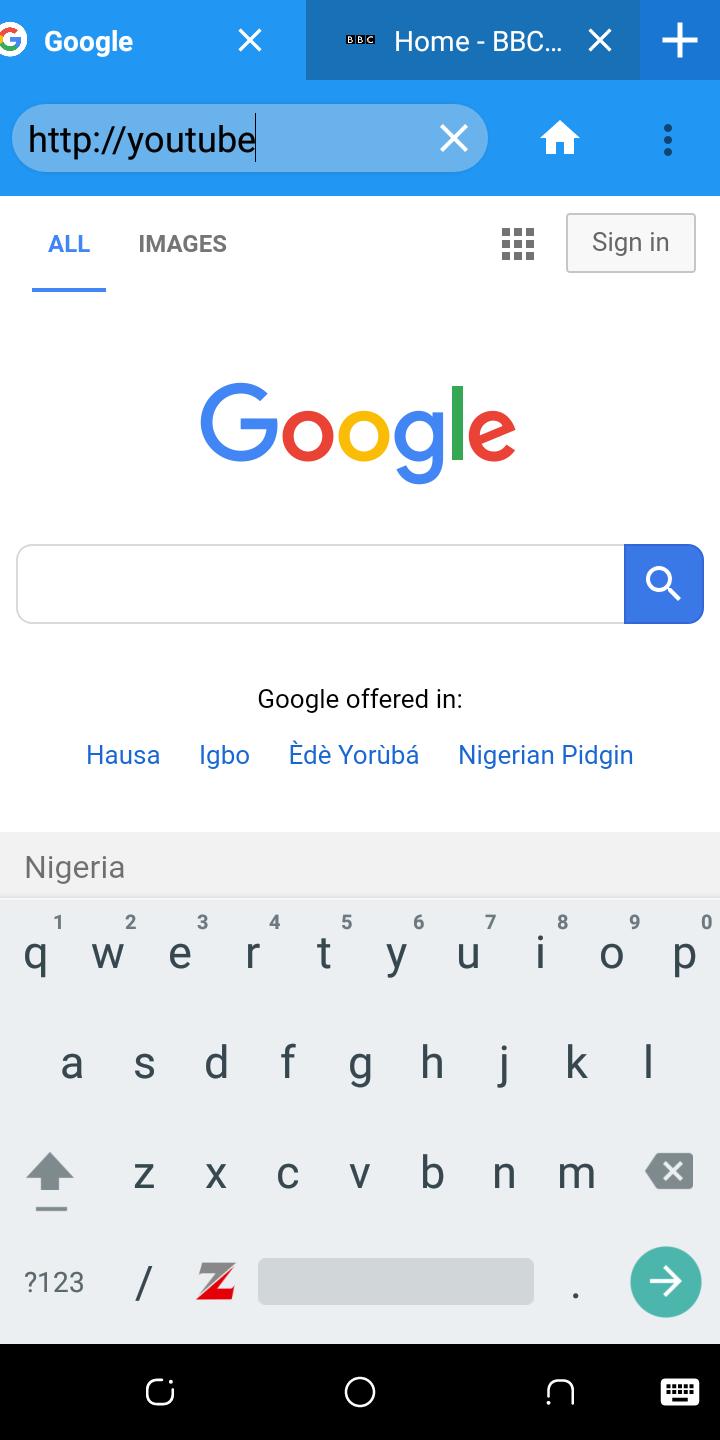Go to the browser home page icon
This screenshot has height=1440, width=720.
pyautogui.click(x=560, y=138)
